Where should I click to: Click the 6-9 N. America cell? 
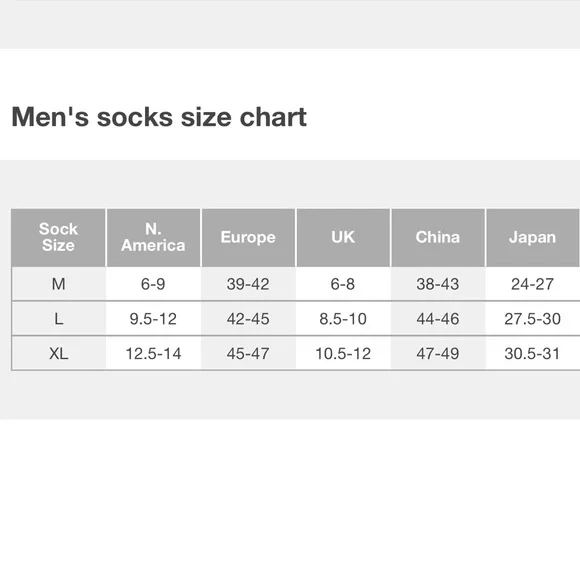153,284
